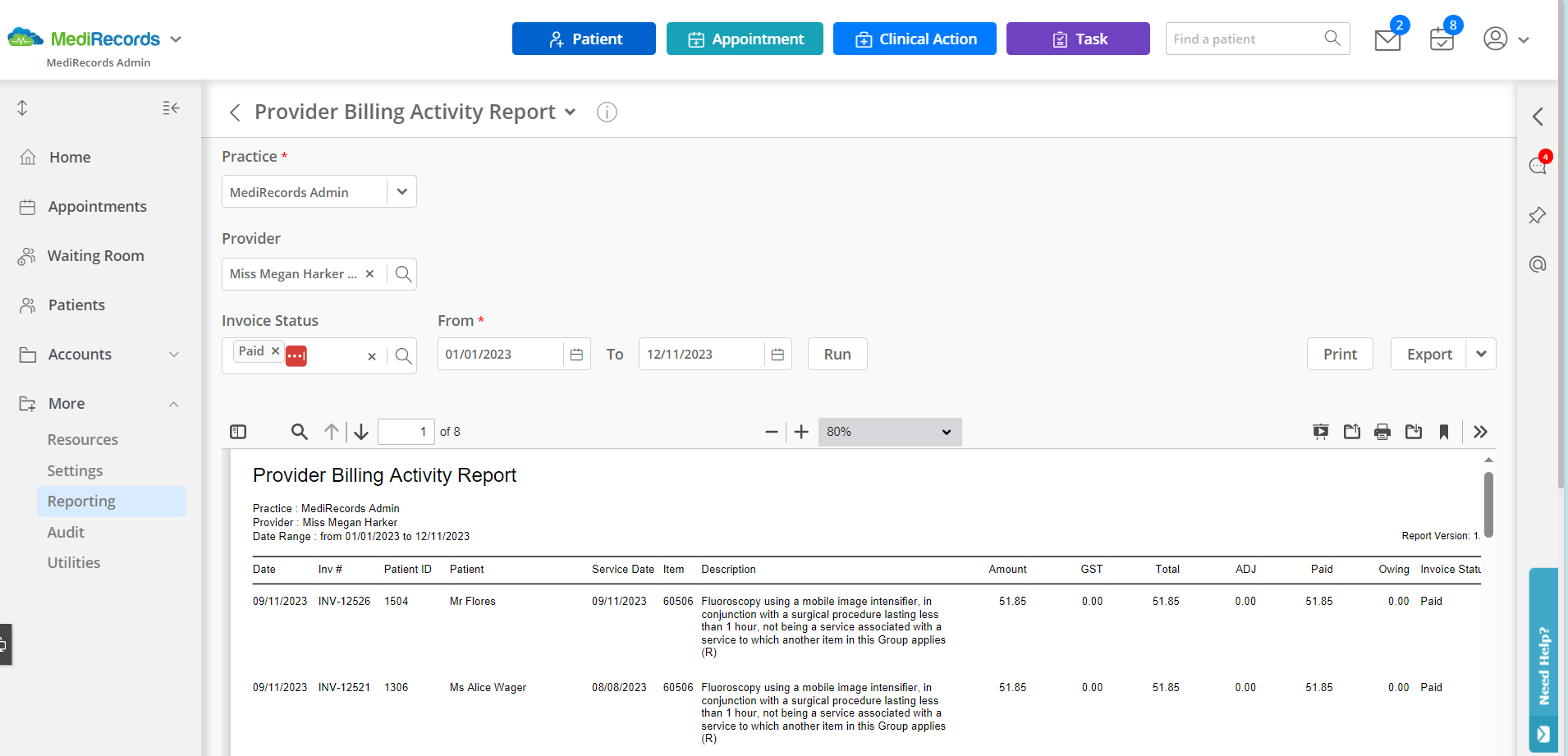The image size is (1568, 756).
Task: Search invoice statuses with the magnifier icon
Action: tap(403, 356)
